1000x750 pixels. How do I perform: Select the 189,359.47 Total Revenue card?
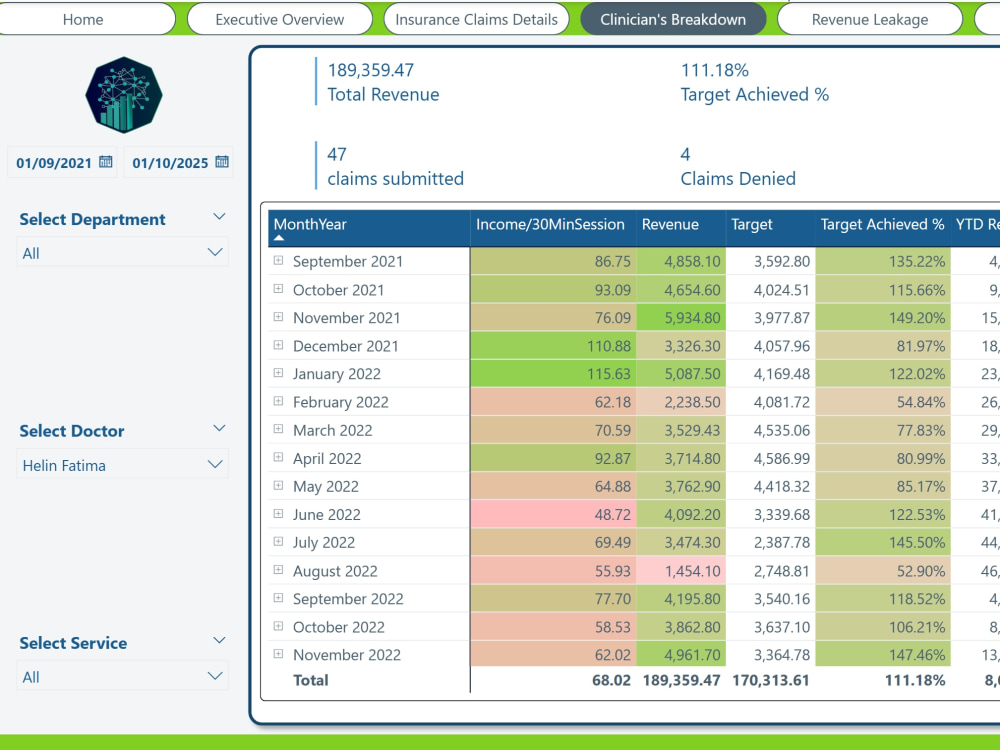[x=383, y=82]
